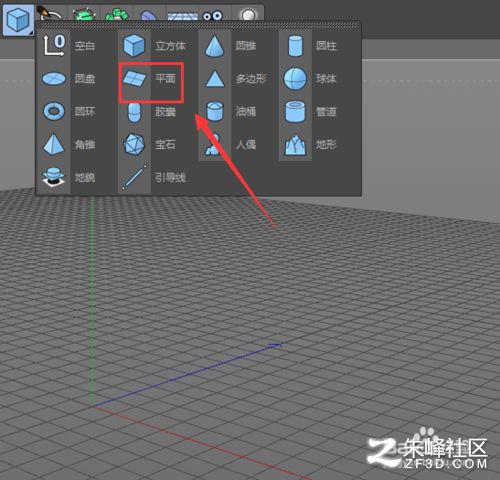Pick the Capsule (胶囊) menu entry
The image size is (500, 480).
(x=134, y=112)
